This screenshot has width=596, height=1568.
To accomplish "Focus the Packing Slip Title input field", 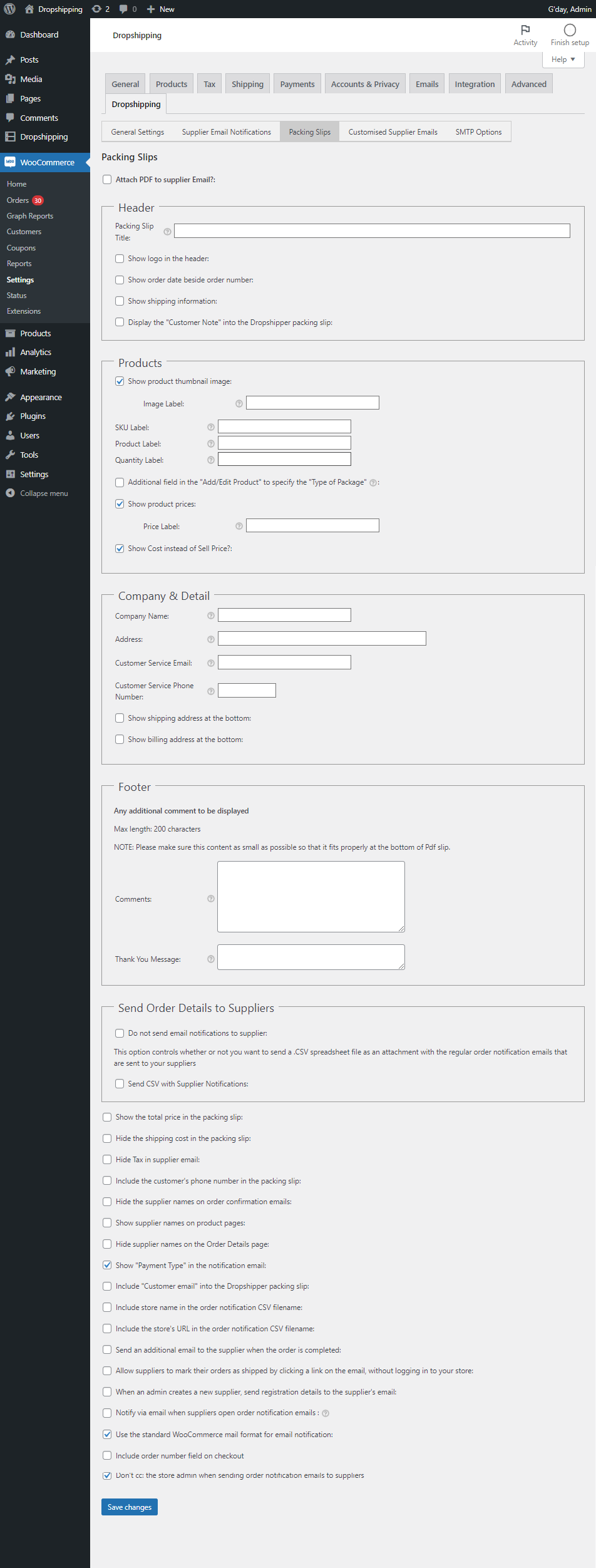I will (372, 231).
